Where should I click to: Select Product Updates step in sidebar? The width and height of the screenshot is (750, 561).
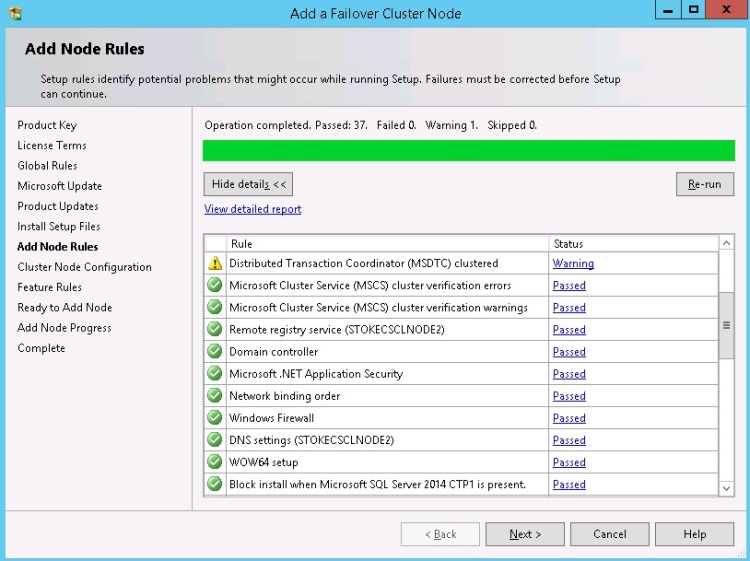click(x=58, y=206)
